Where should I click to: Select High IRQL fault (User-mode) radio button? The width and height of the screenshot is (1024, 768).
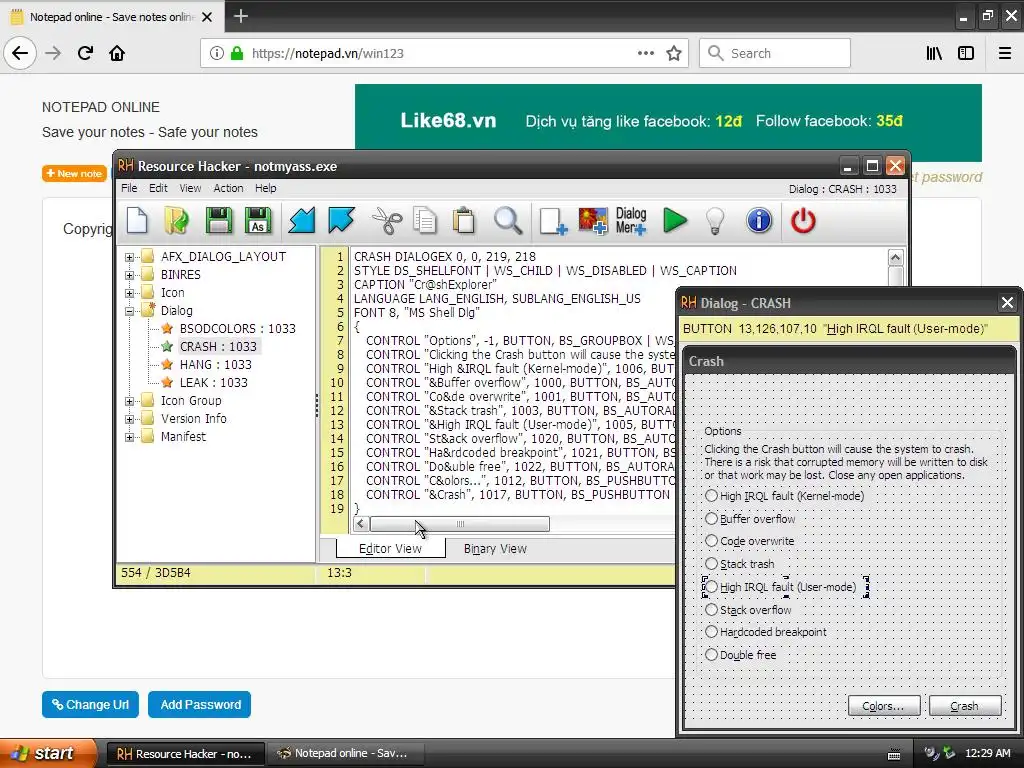[x=711, y=586]
